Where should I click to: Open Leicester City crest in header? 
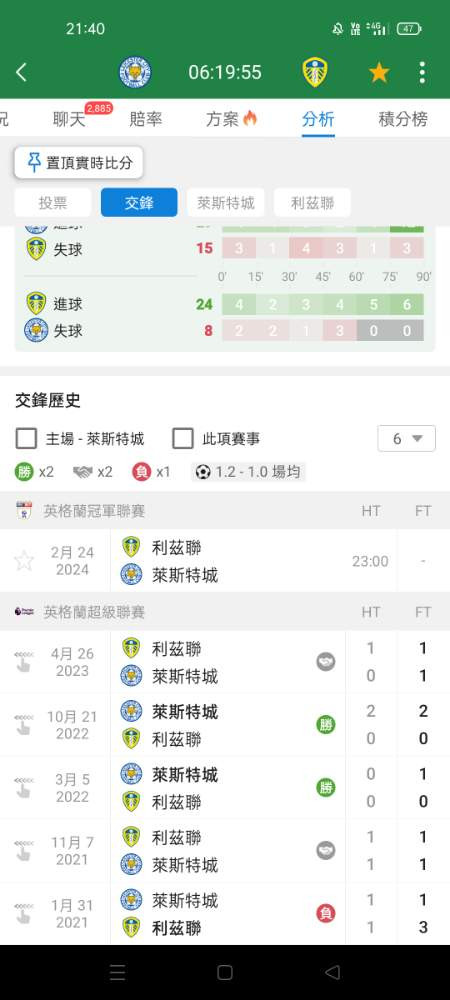135,72
